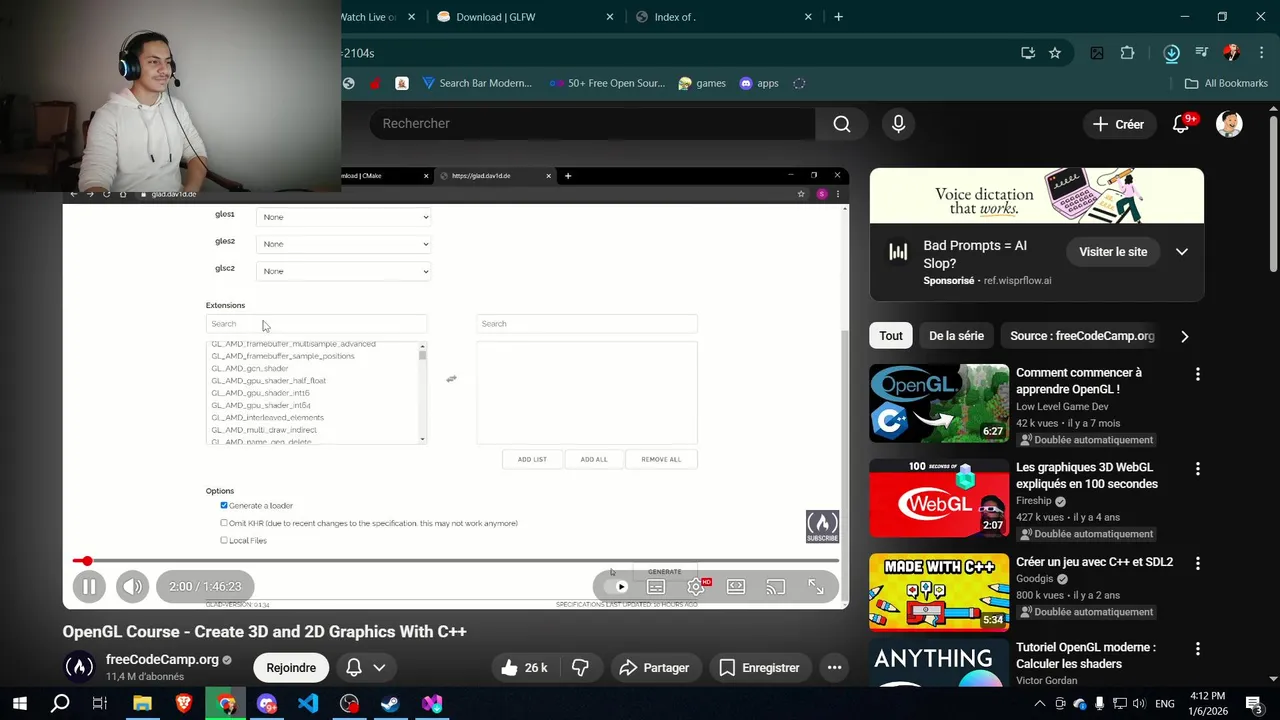Pause the YouTube video
The height and width of the screenshot is (720, 1280).
coord(89,587)
